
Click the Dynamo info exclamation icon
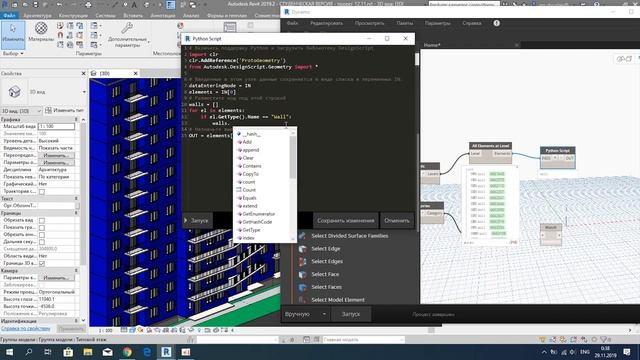496,23
